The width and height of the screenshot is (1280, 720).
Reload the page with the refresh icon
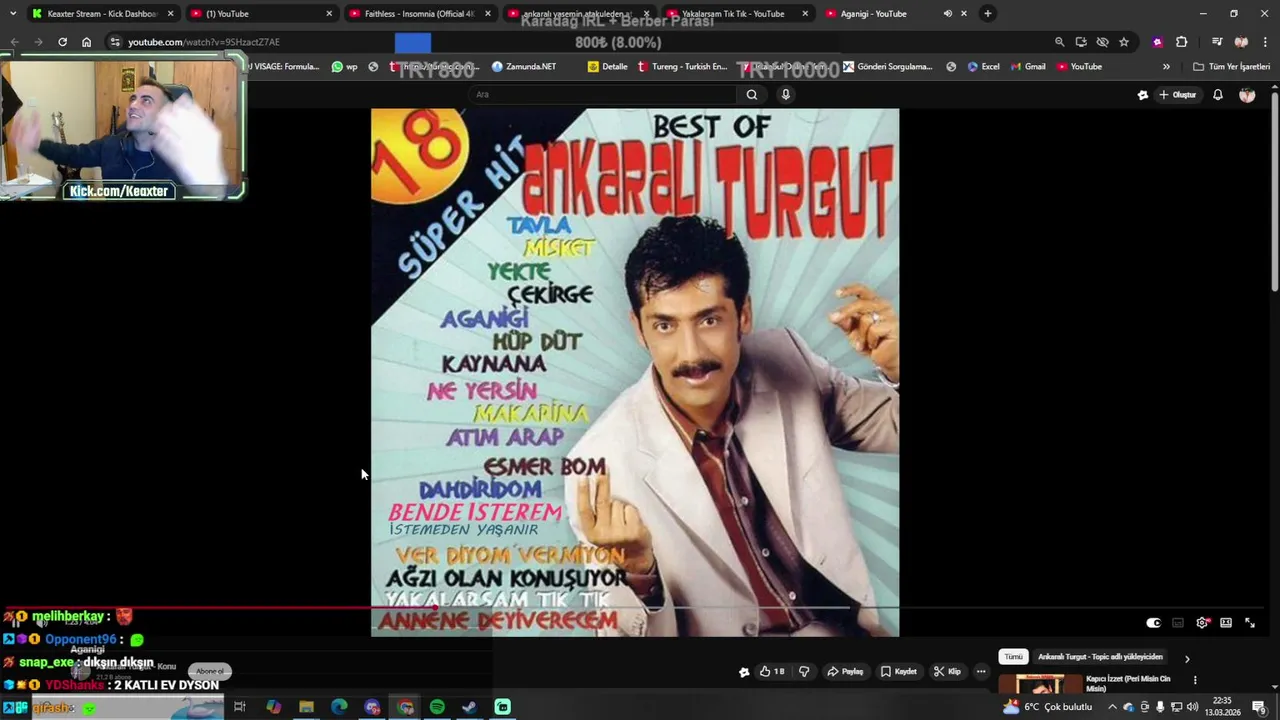pos(62,42)
